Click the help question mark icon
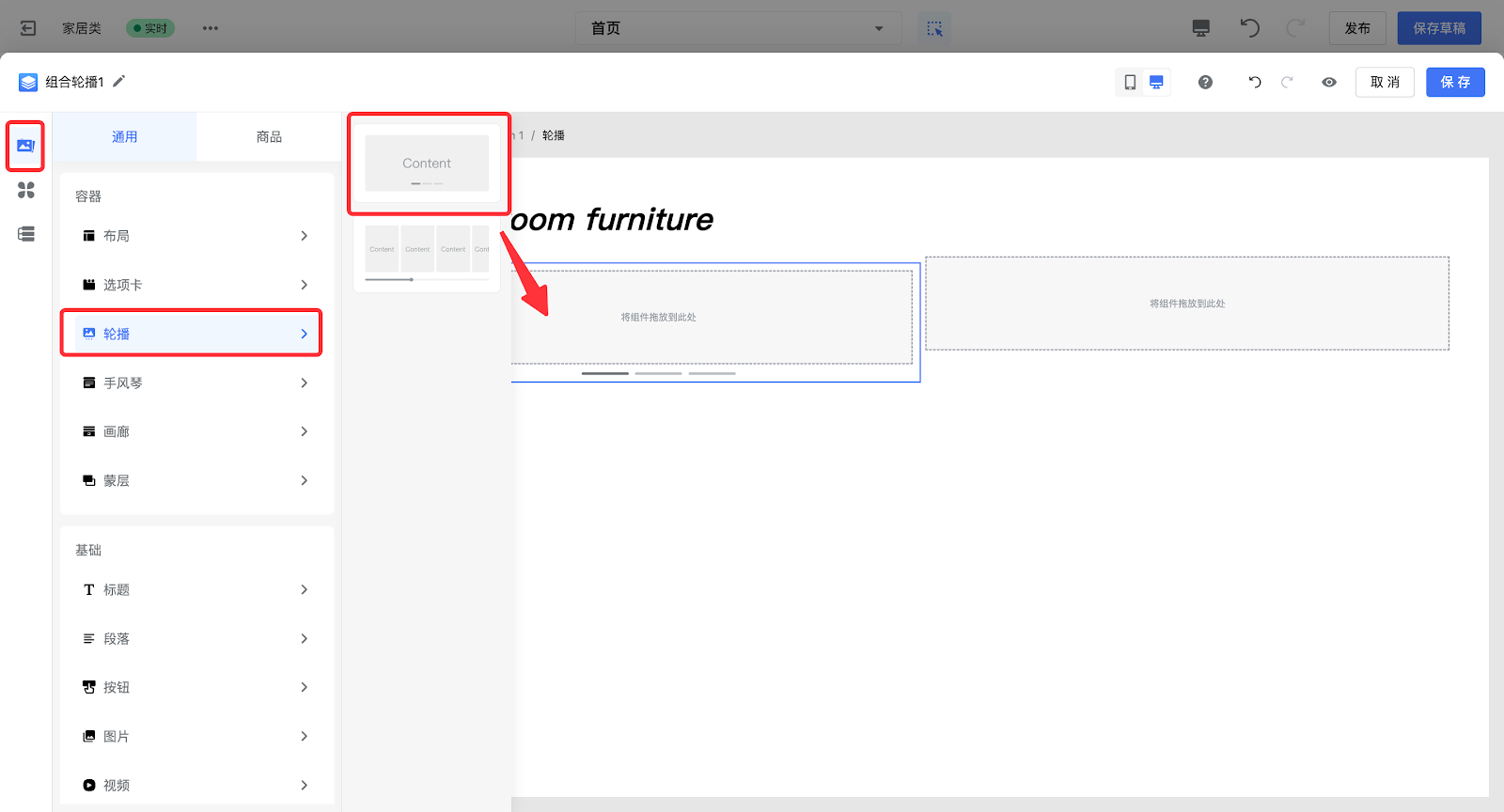This screenshot has height=812, width=1504. coord(1205,83)
